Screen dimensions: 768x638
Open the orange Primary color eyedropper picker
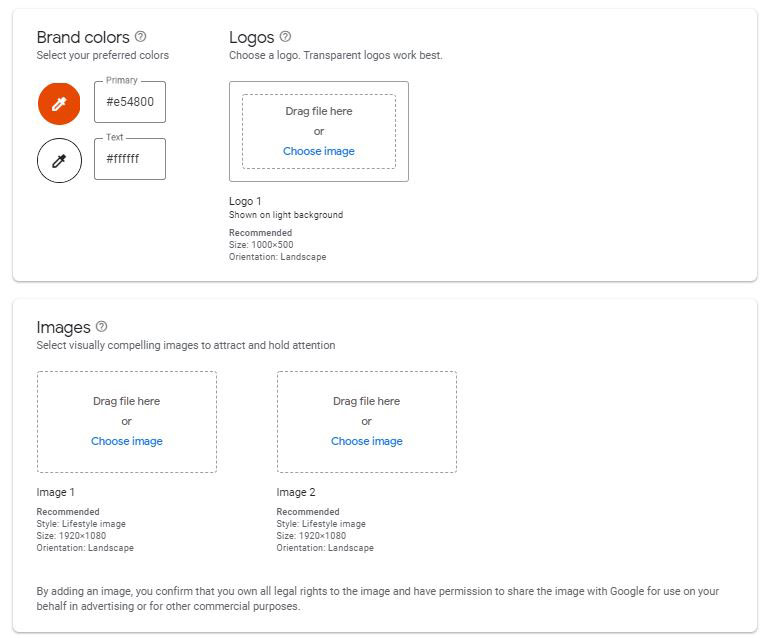click(59, 103)
